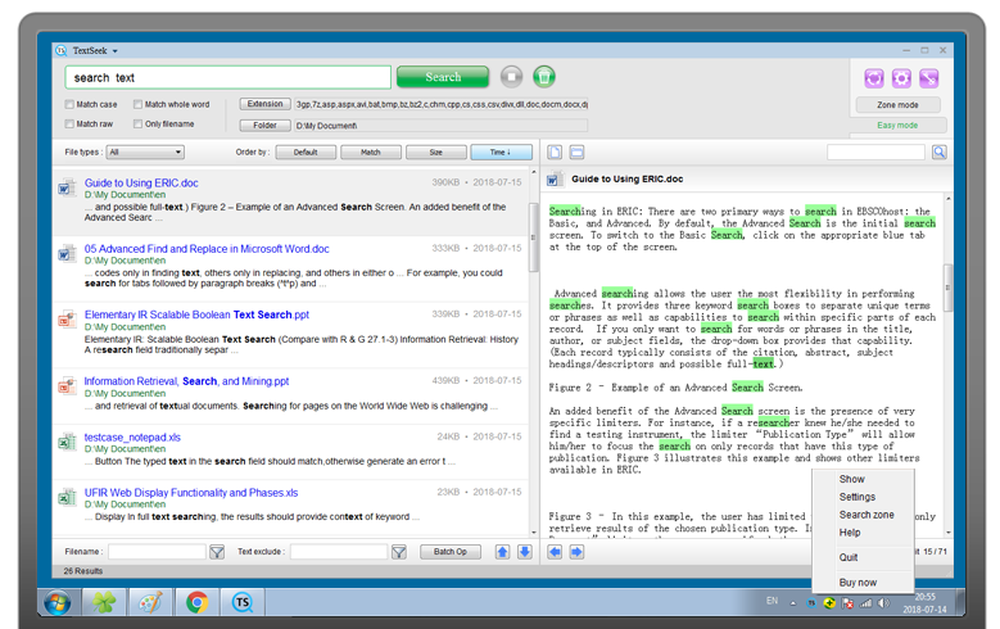Image resolution: width=1000 pixels, height=629 pixels.
Task: Open the TextSeek title dropdown arrow
Action: click(x=115, y=51)
